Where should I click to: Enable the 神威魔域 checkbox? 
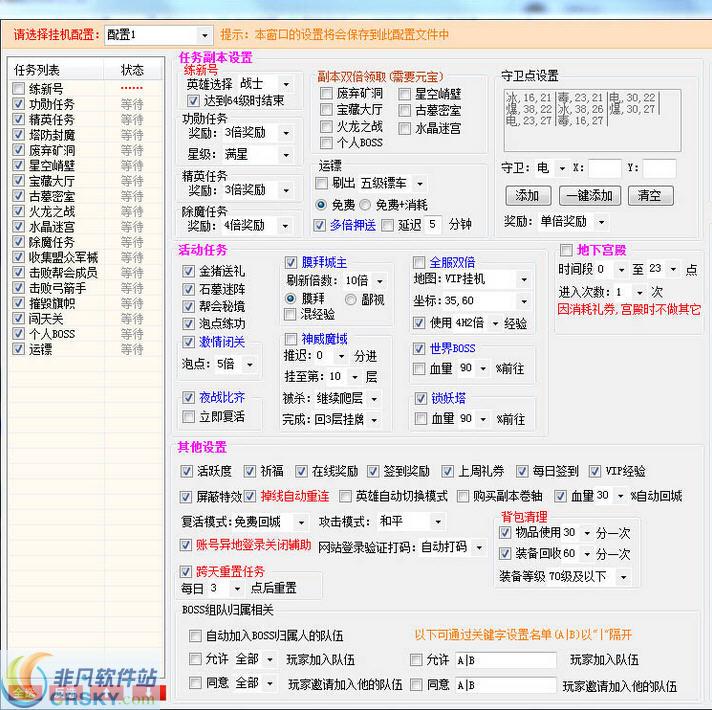click(291, 339)
